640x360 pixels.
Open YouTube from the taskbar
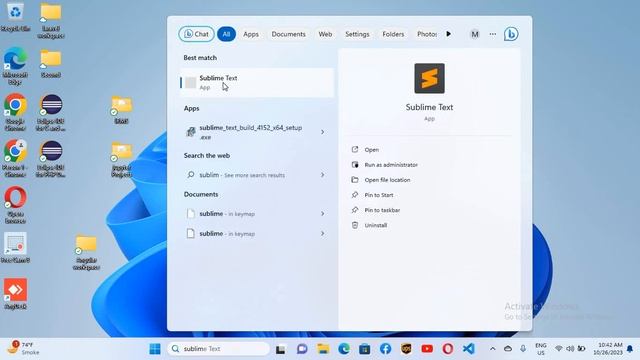(x=427, y=349)
